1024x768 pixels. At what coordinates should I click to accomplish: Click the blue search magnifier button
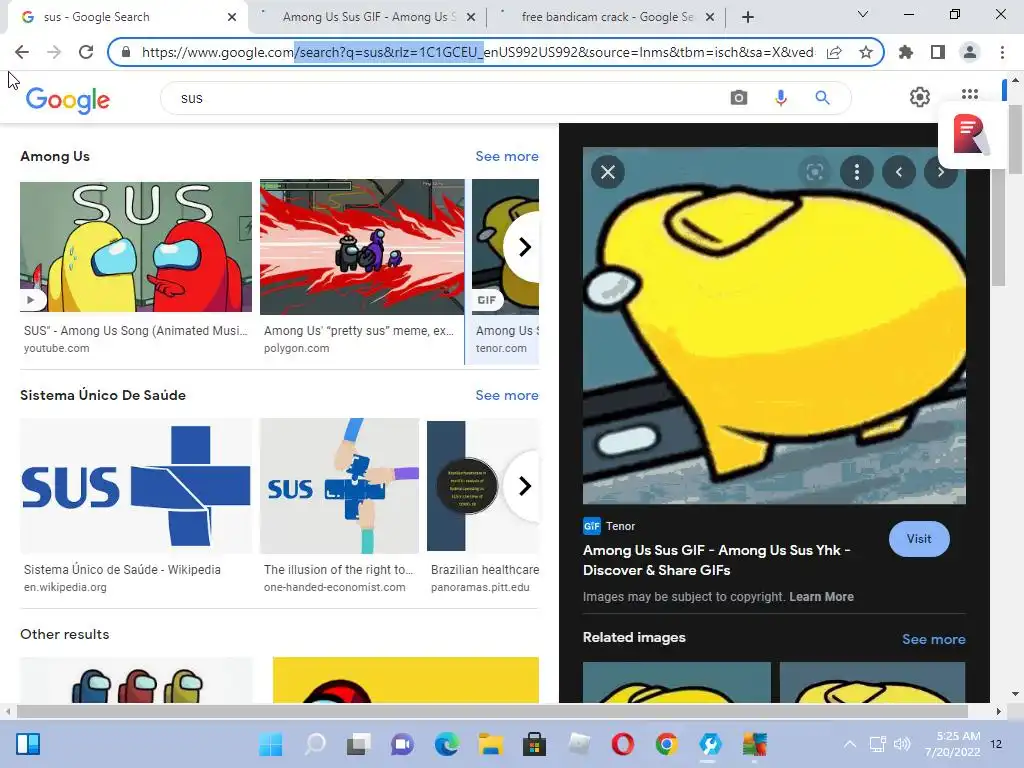(822, 98)
